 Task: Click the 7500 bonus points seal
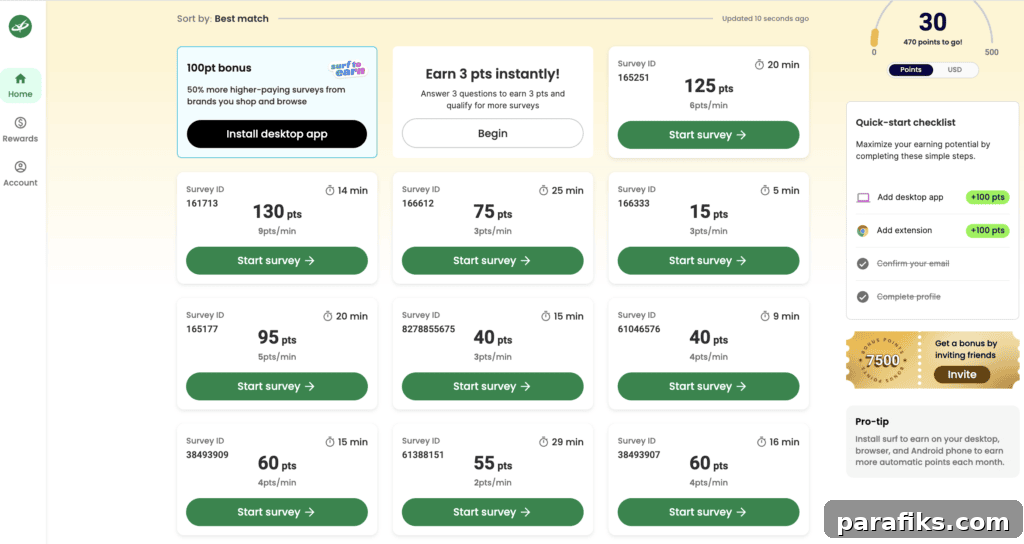tap(883, 360)
